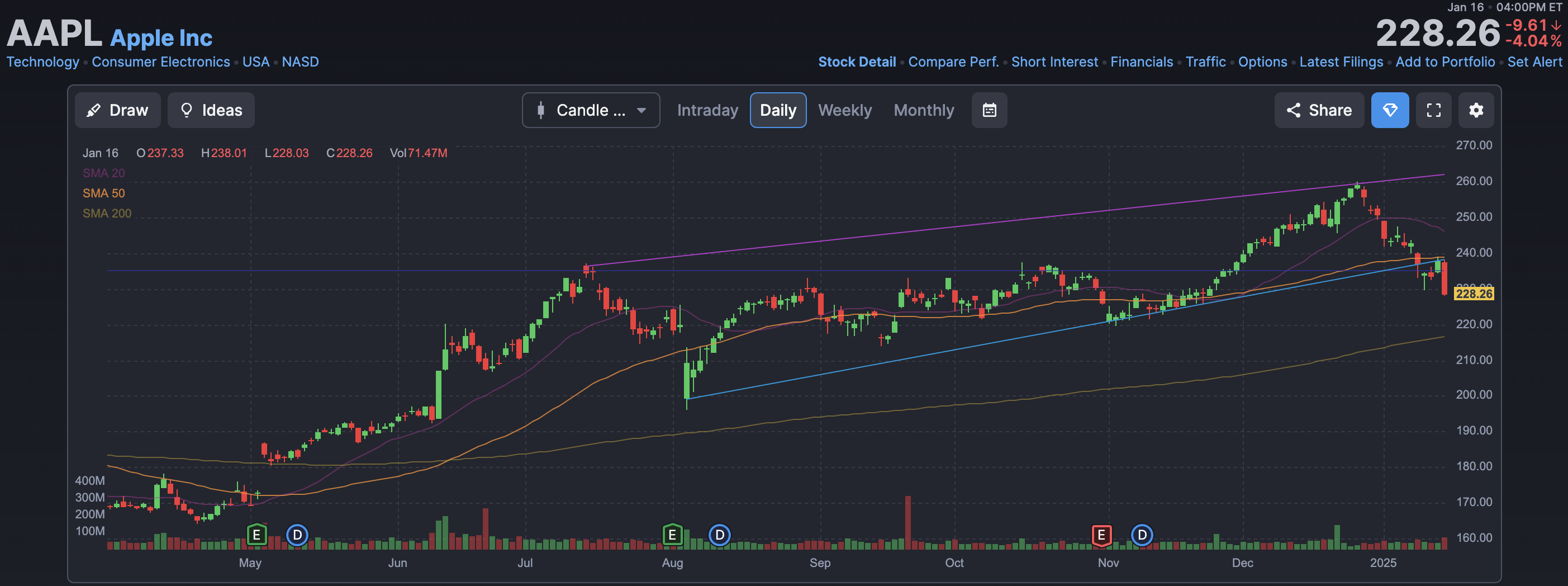
Task: Click the Vol 71.47M readout
Action: pyautogui.click(x=419, y=153)
